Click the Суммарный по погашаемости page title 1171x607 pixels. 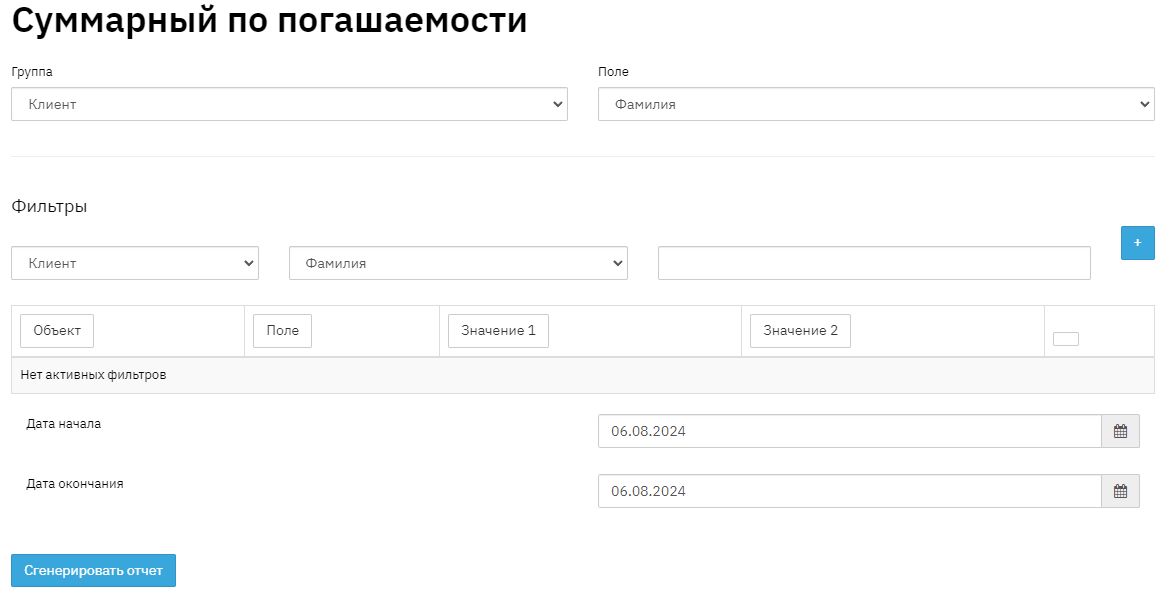point(269,20)
